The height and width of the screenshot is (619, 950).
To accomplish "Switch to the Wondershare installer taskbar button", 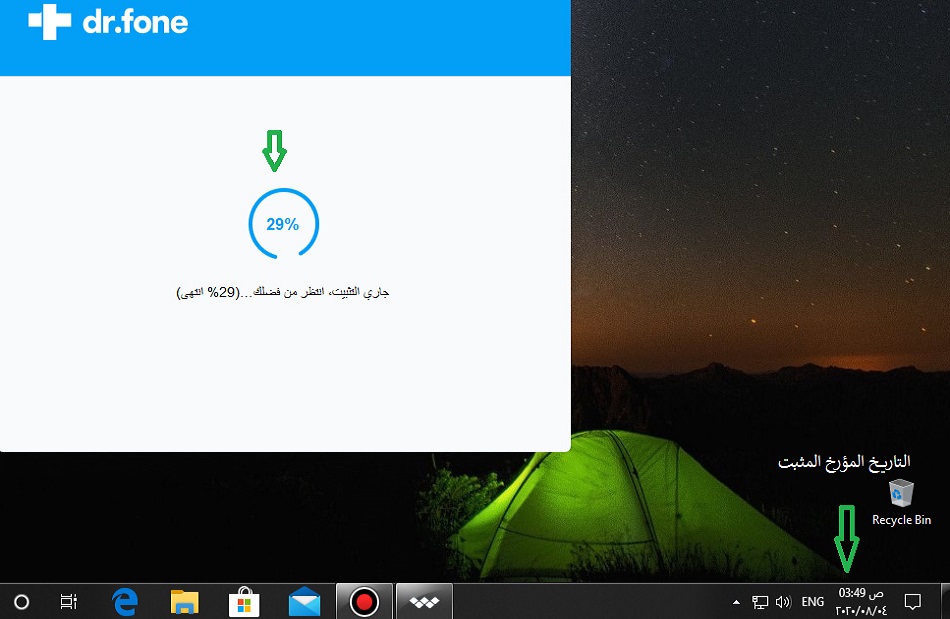I will pos(424,602).
